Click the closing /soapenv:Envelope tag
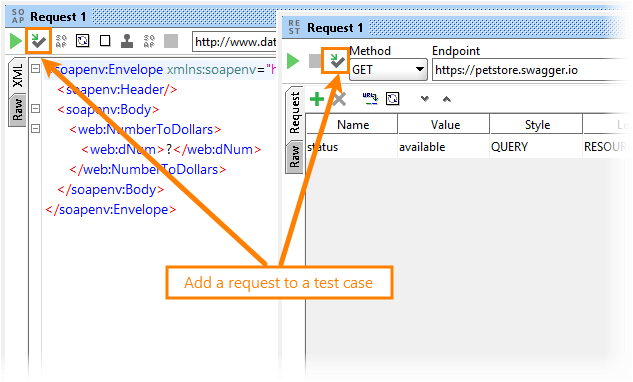 [111, 210]
